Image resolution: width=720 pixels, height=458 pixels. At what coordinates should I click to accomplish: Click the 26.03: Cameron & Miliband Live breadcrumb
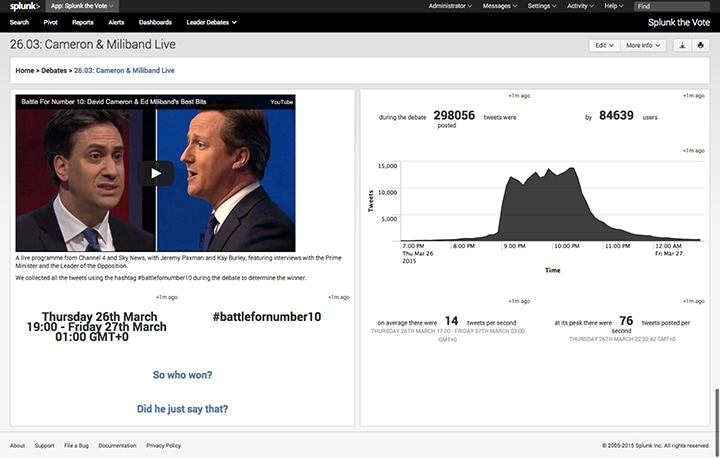124,70
